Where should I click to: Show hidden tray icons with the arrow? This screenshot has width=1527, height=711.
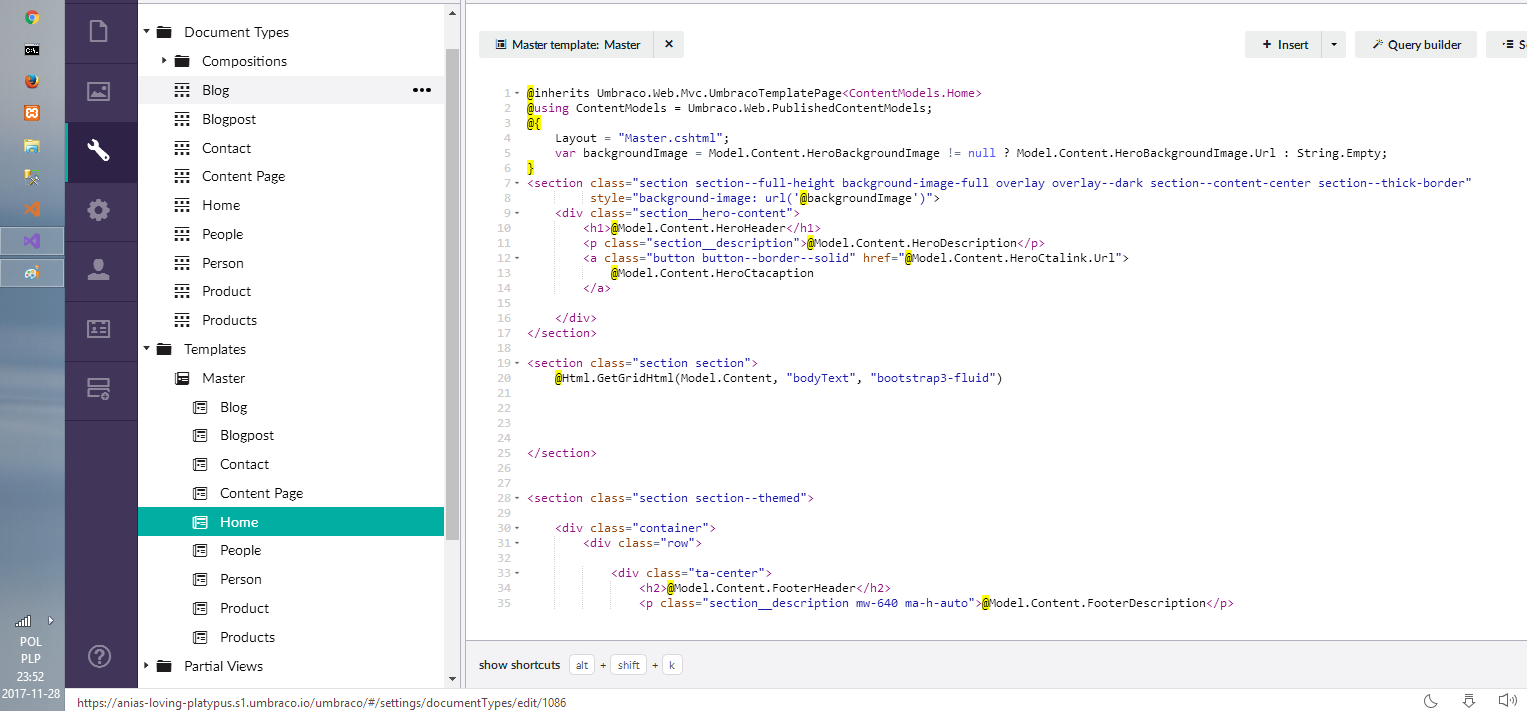point(50,621)
